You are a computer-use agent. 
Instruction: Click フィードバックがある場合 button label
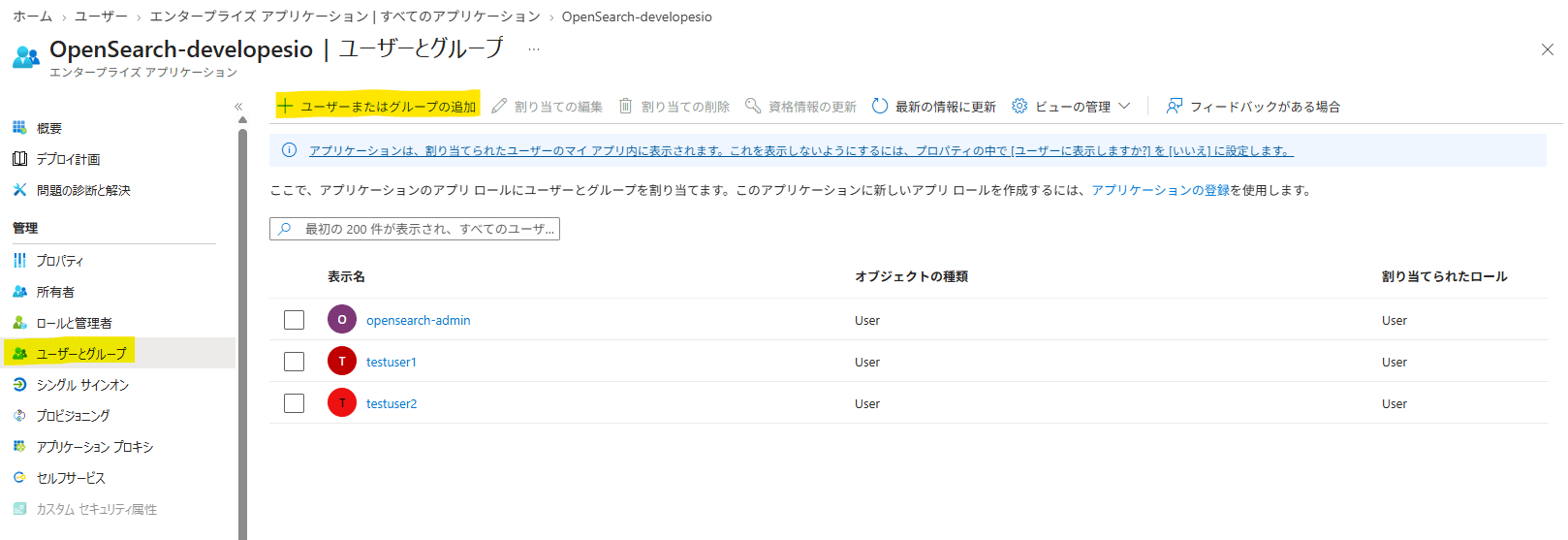(1265, 107)
